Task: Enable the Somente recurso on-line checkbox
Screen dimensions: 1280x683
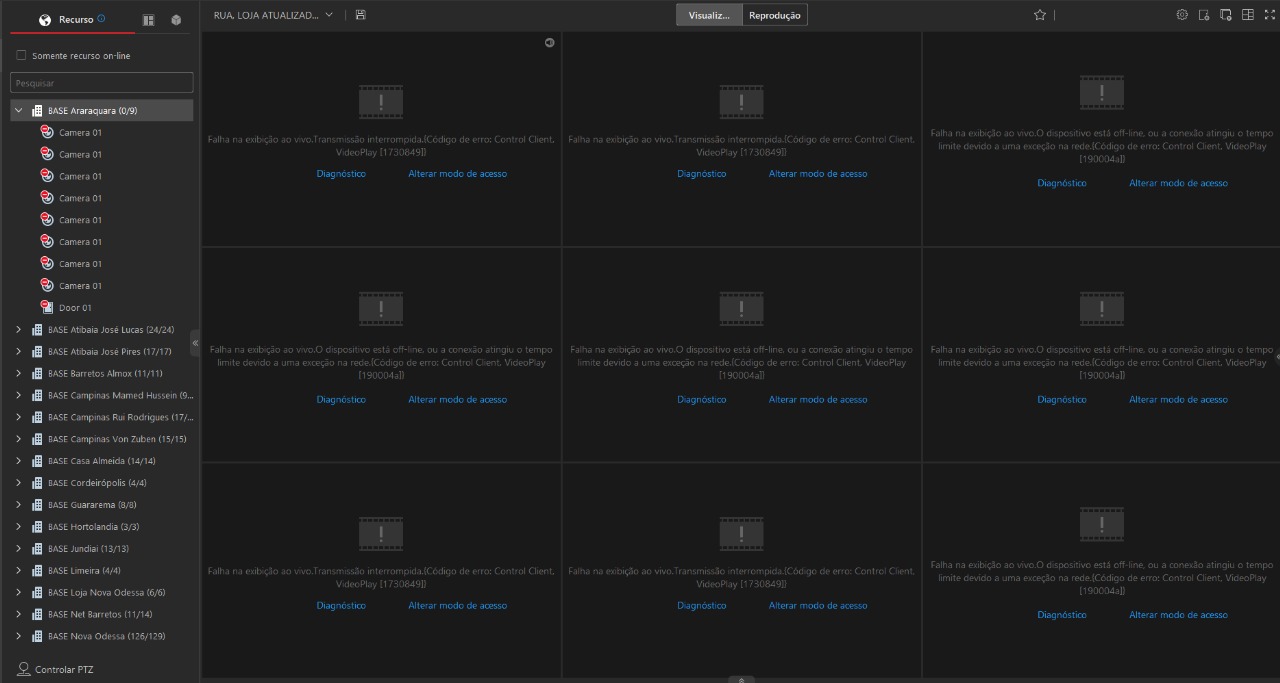Action: point(21,56)
